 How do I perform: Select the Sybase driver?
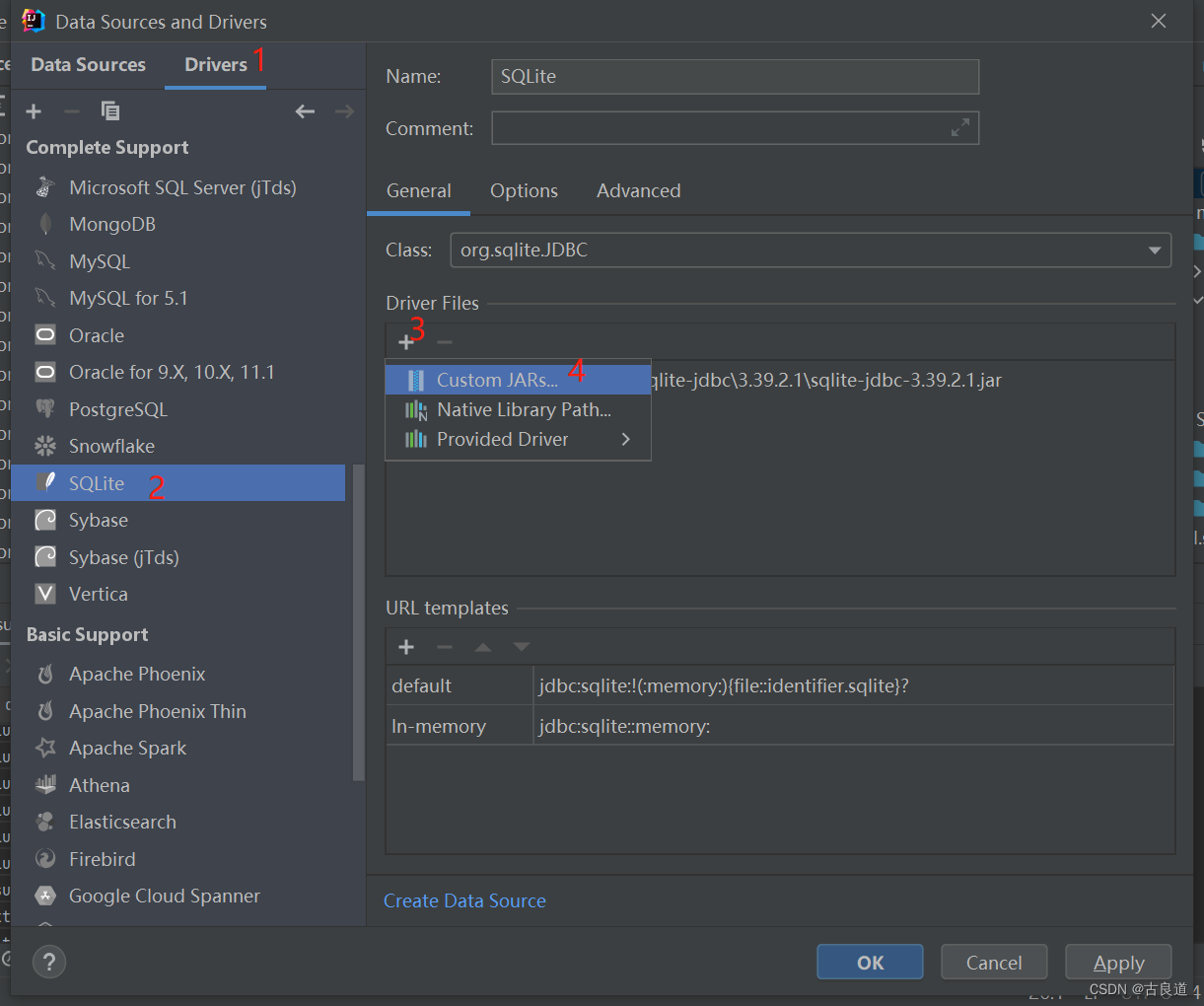click(x=178, y=520)
